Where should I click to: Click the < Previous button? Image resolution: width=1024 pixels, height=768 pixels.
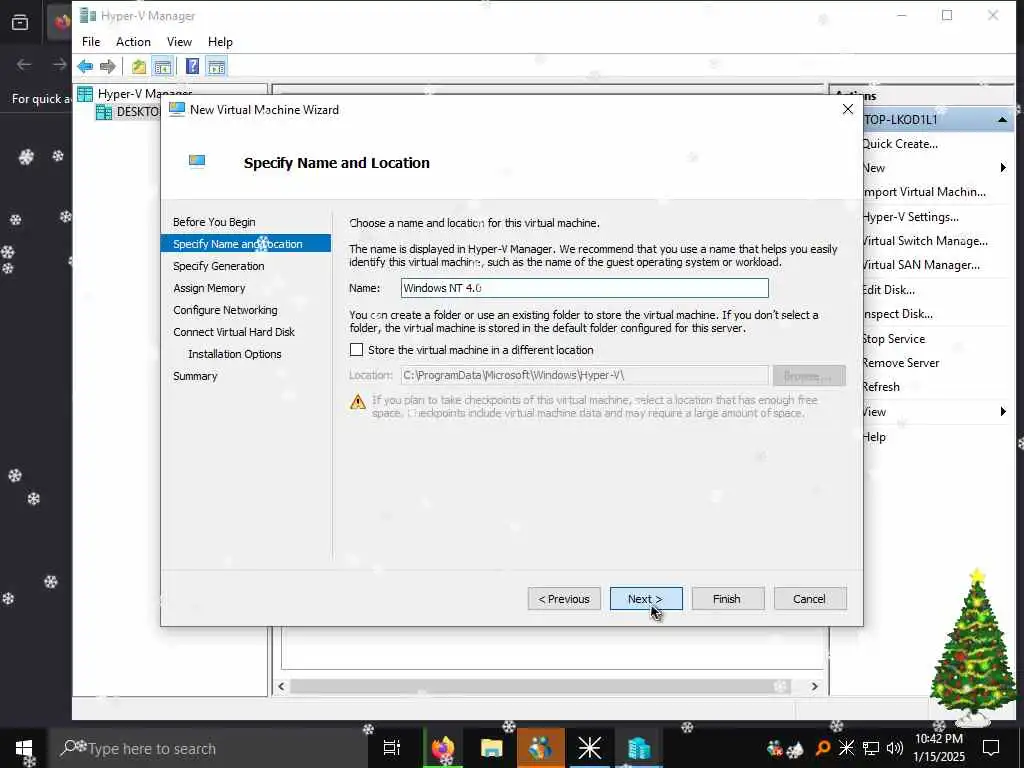(x=564, y=599)
